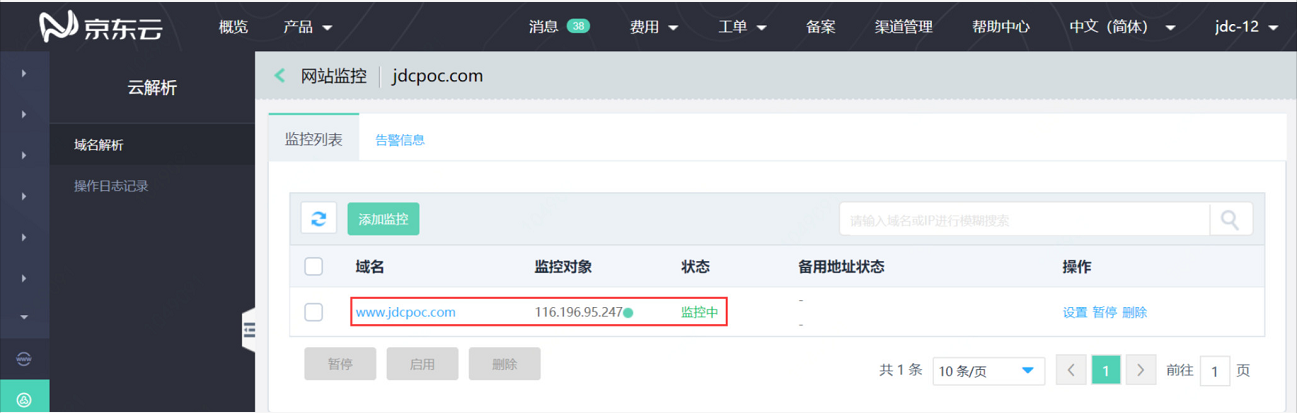The image size is (1297, 413).
Task: Open 备案 in the top navigation
Action: (x=820, y=27)
